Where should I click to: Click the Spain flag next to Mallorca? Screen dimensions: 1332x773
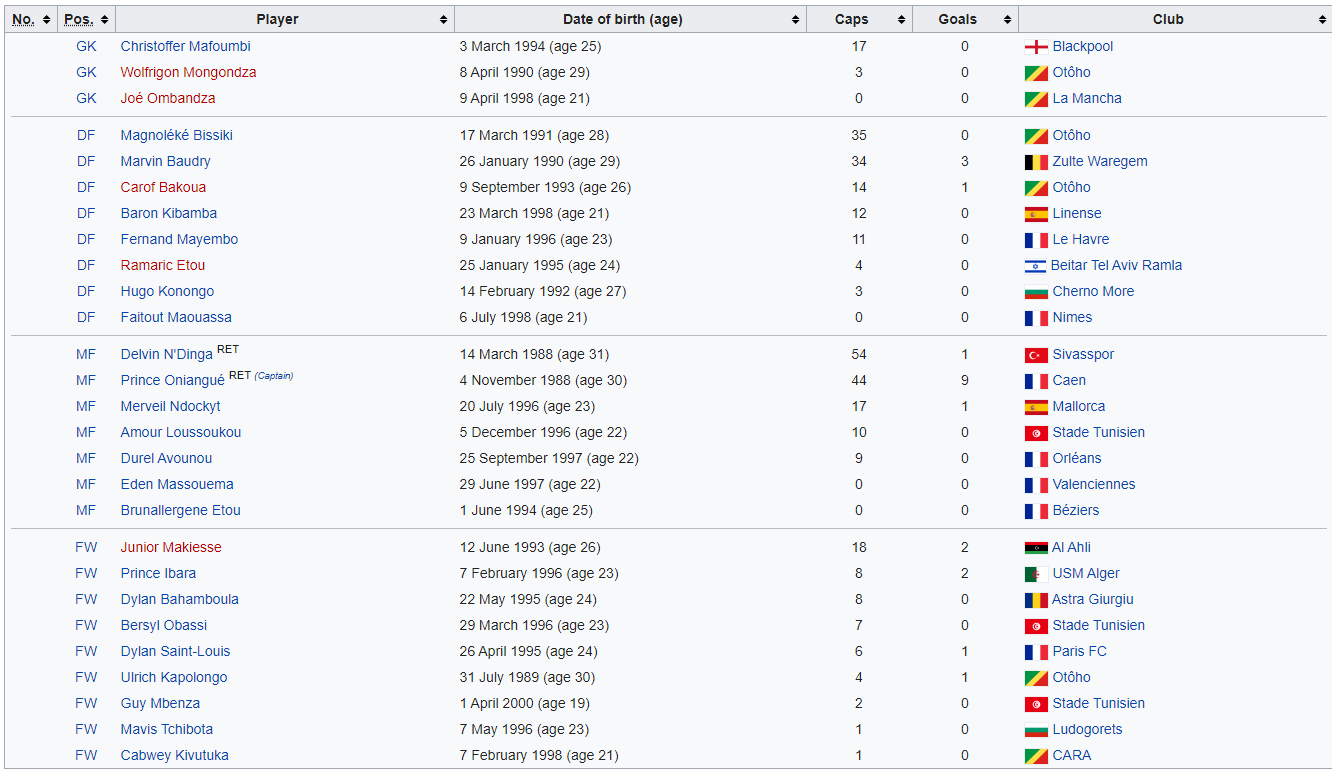[1036, 407]
